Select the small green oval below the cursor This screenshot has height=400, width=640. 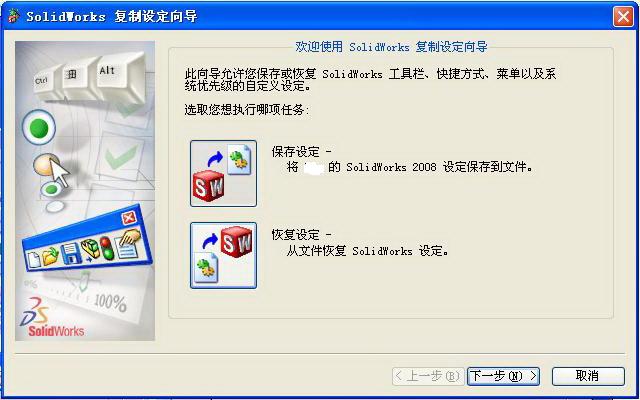click(x=51, y=189)
